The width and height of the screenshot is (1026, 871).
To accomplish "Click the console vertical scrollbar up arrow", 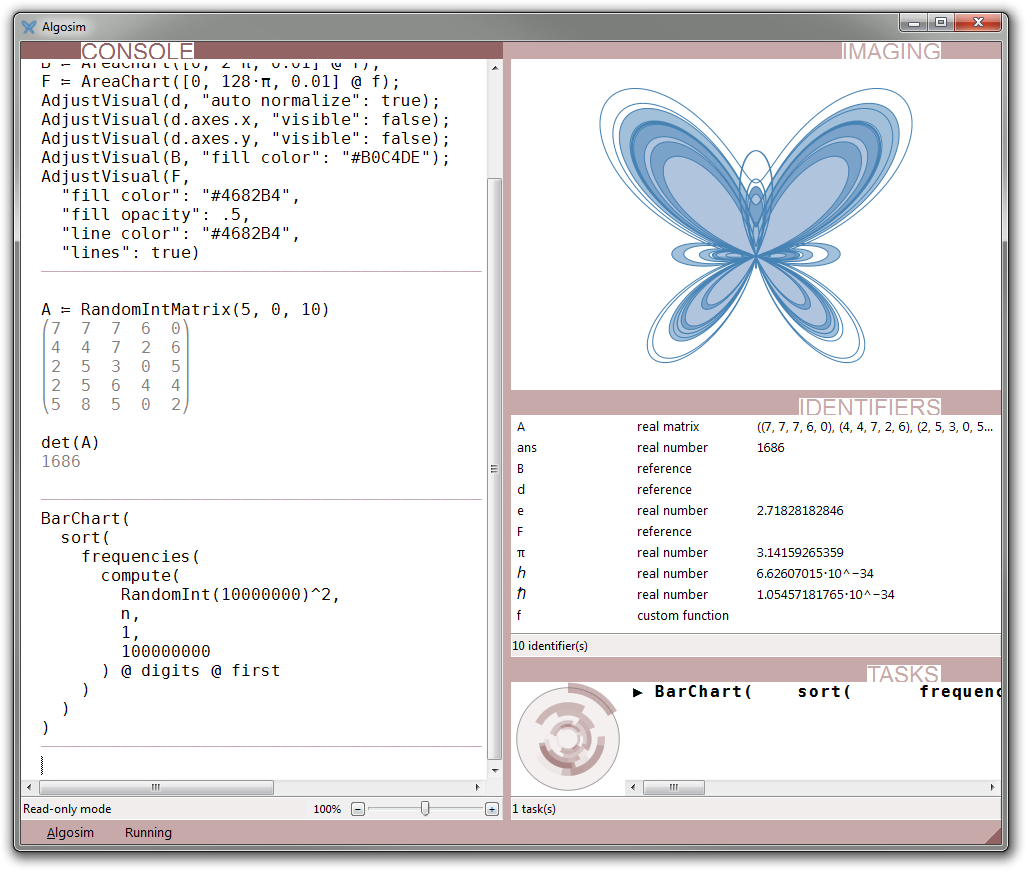I will coord(493,67).
